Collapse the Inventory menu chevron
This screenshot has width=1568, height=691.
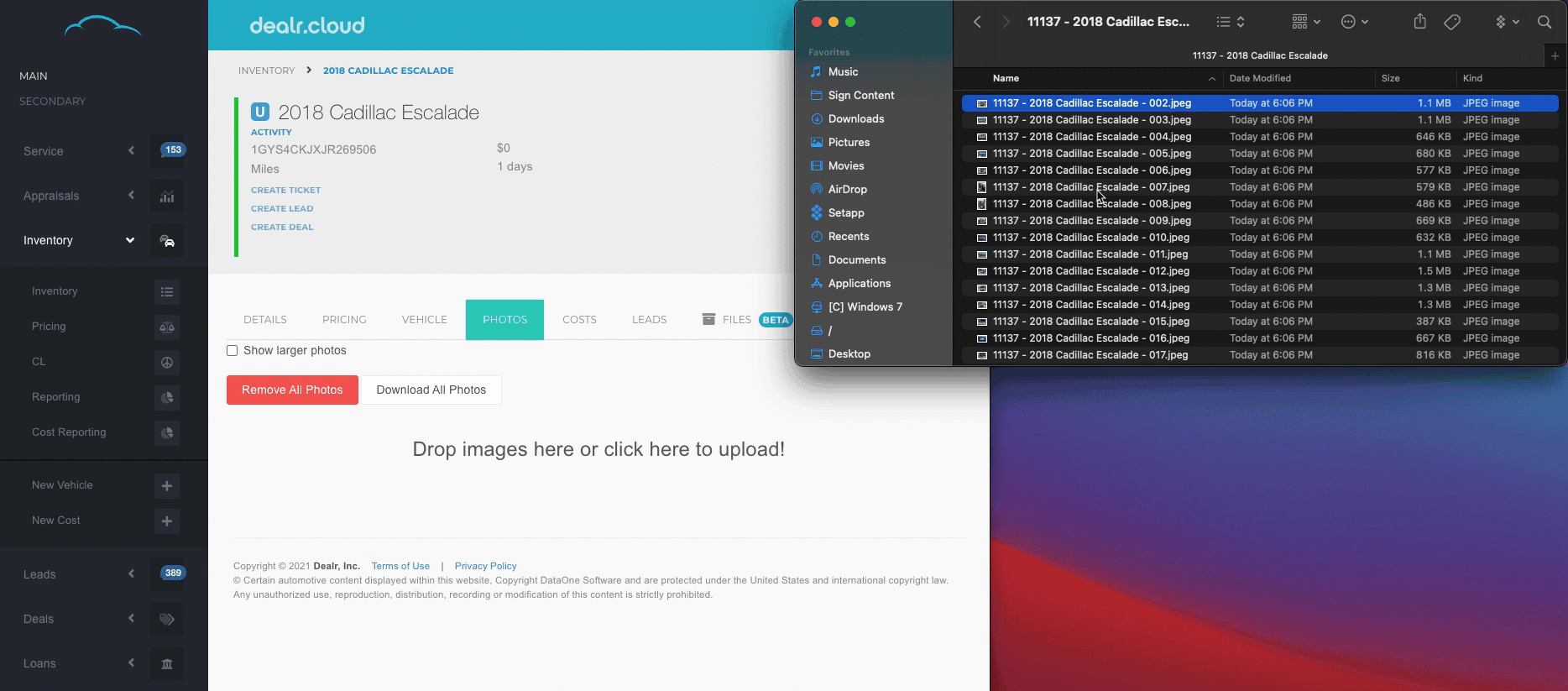pyautogui.click(x=130, y=240)
